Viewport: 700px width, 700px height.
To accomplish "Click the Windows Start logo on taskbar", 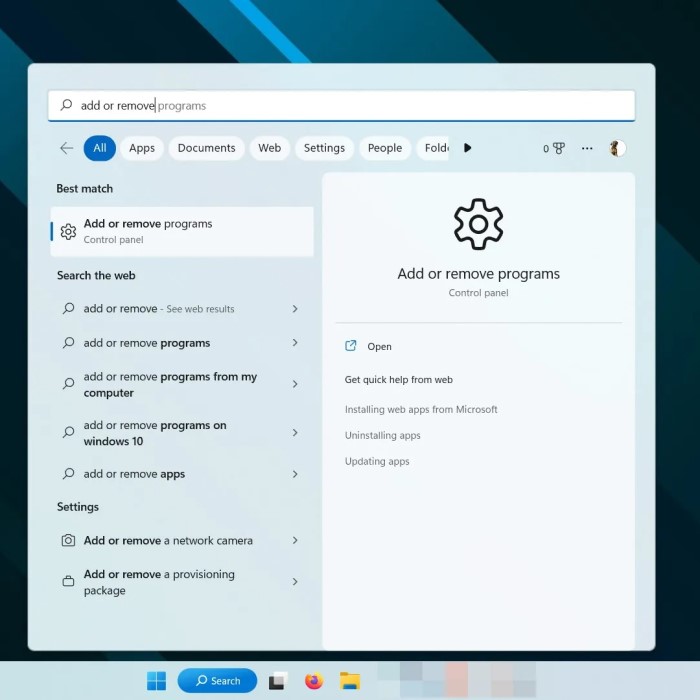I will [157, 681].
